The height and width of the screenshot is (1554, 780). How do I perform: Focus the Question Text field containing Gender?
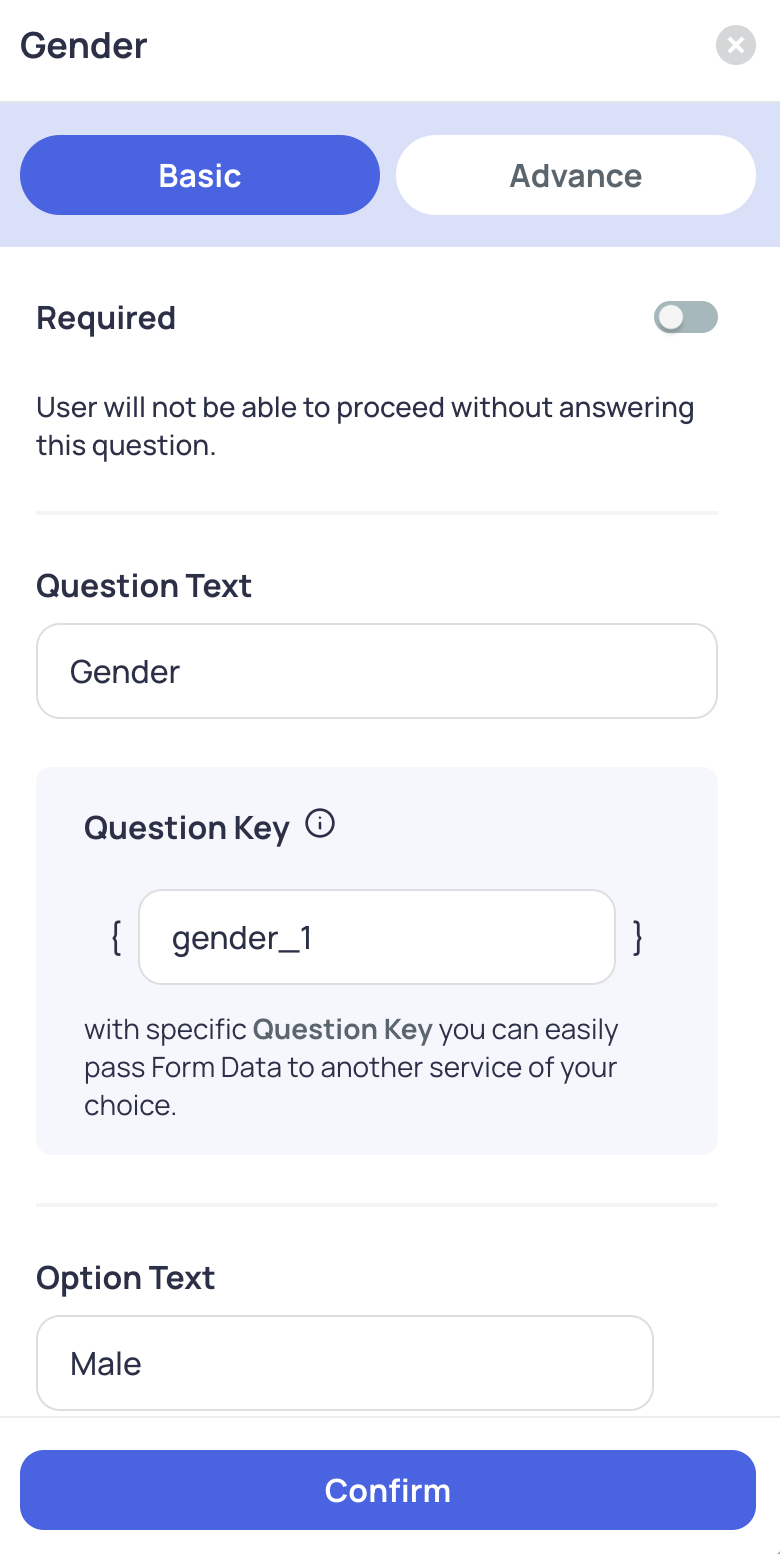377,671
